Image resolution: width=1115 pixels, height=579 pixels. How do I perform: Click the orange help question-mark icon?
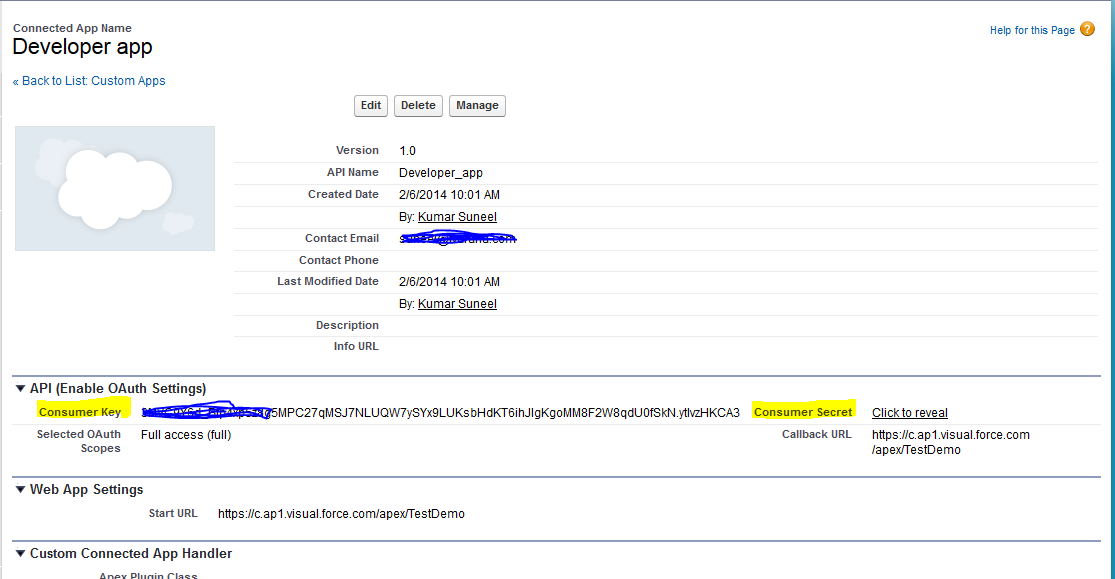(1086, 30)
